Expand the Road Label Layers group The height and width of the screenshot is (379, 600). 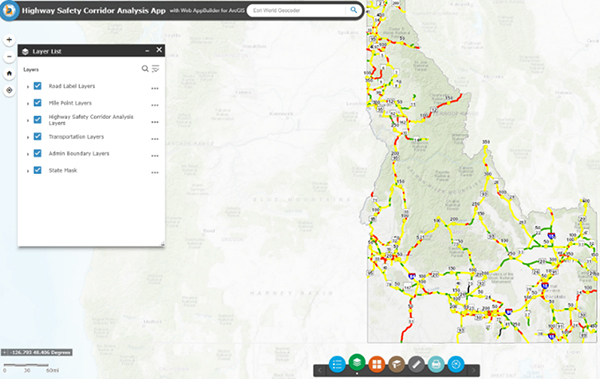pos(28,87)
